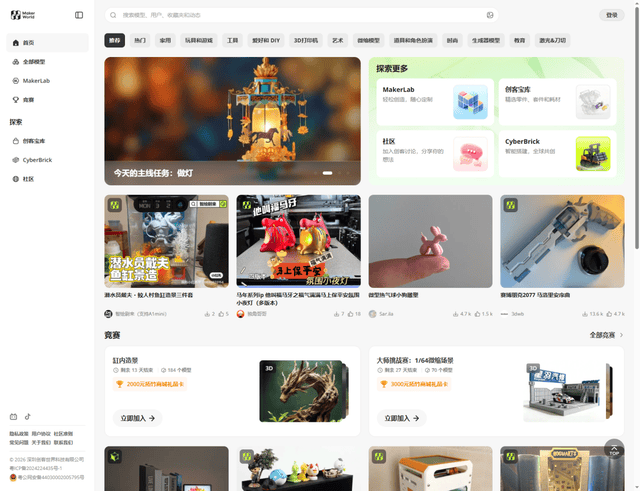640x491 pixels.
Task: Click the 登录 login button
Action: [612, 15]
